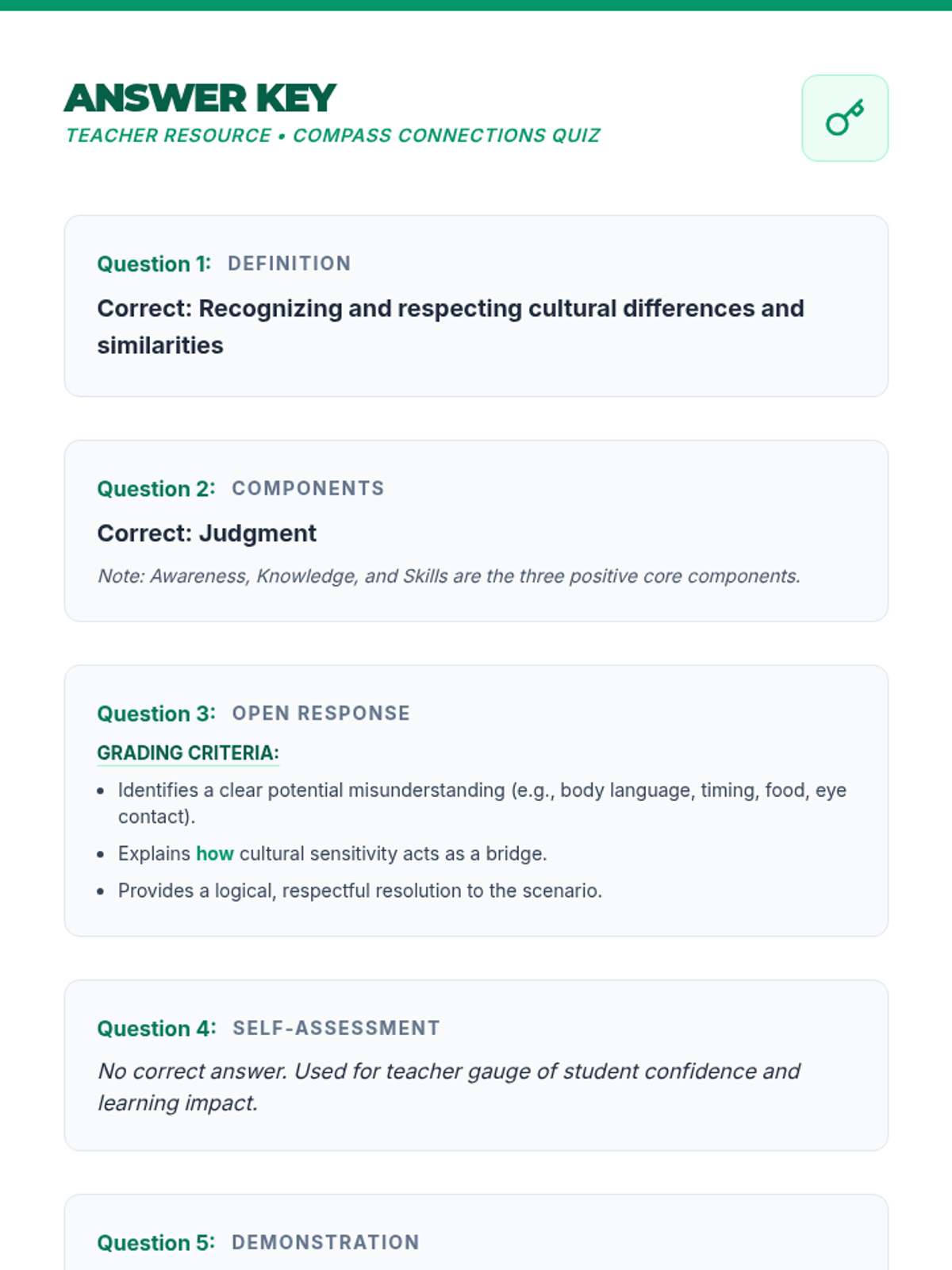Click the Question 3 label

pos(156,713)
